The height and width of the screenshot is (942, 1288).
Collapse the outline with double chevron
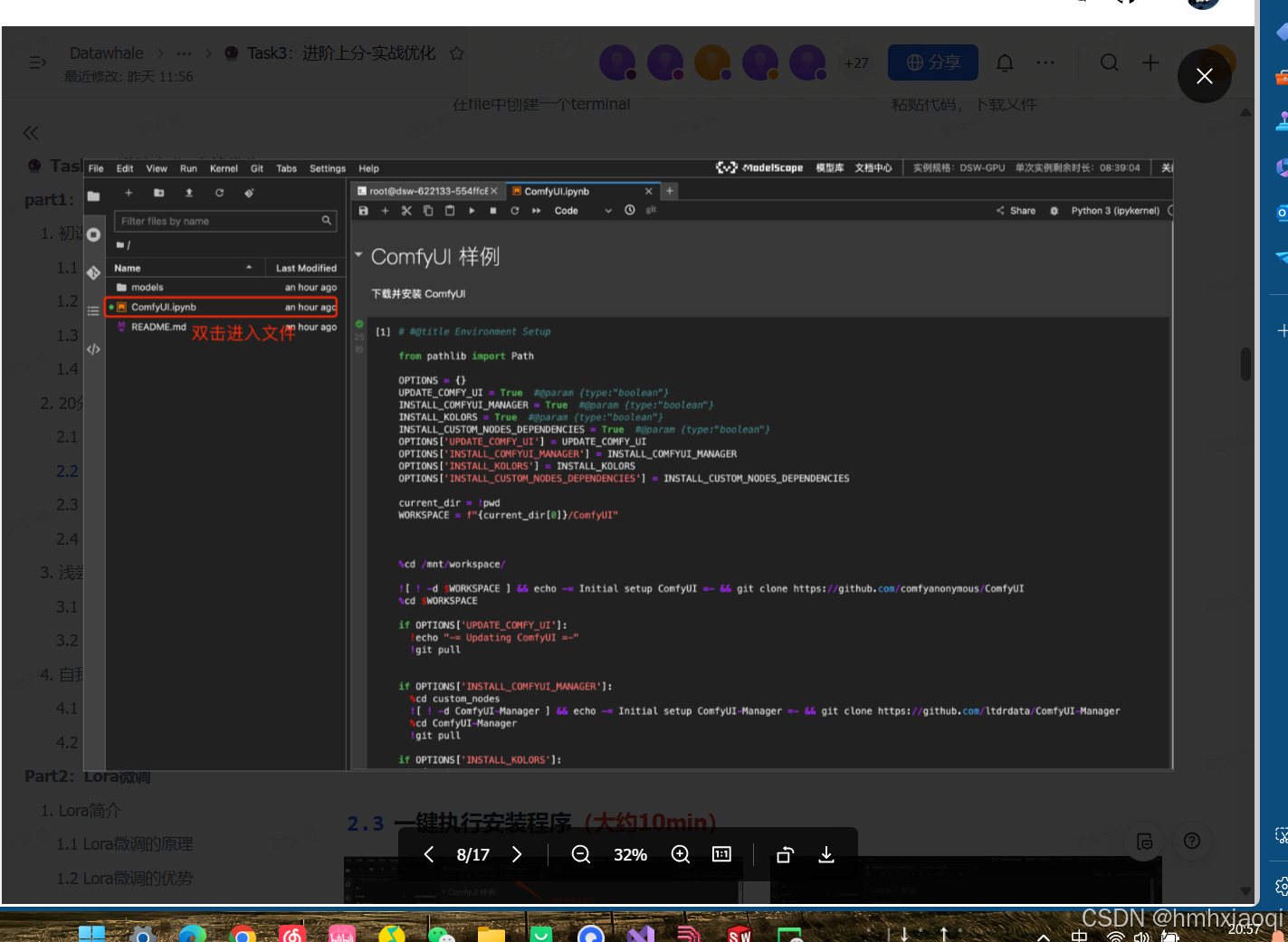pyautogui.click(x=31, y=133)
